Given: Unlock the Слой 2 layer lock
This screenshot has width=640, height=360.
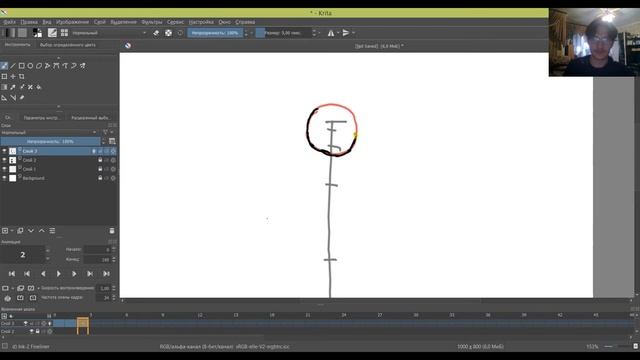Looking at the screenshot, I should (x=100, y=160).
